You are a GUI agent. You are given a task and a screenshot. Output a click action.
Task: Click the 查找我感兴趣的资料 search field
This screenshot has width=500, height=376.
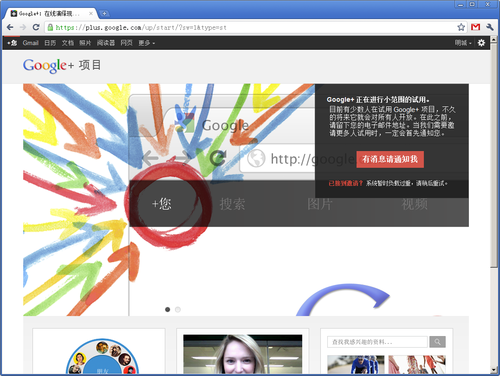(x=377, y=342)
